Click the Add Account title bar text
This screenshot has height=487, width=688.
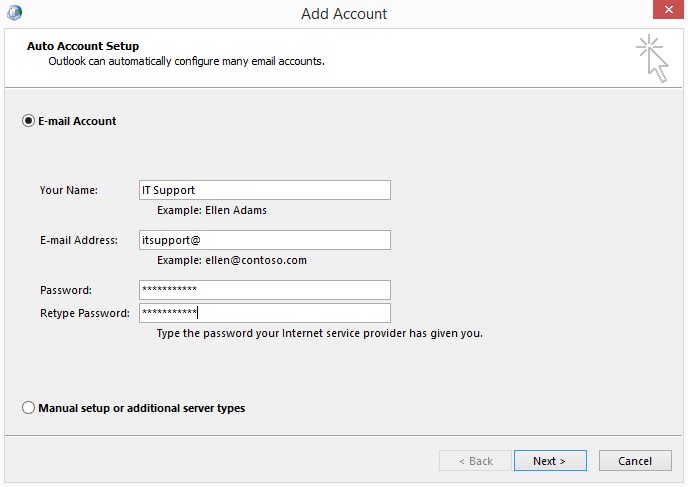pyautogui.click(x=344, y=14)
